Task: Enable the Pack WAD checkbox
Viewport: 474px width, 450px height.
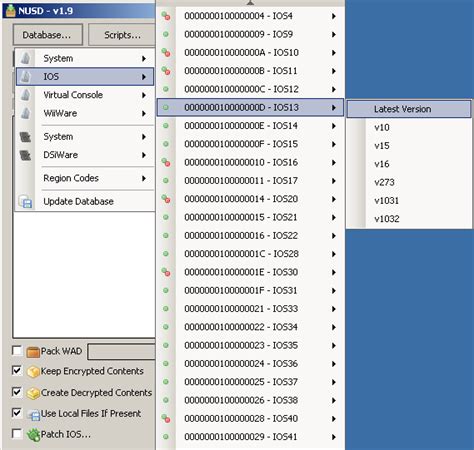Action: (x=17, y=351)
